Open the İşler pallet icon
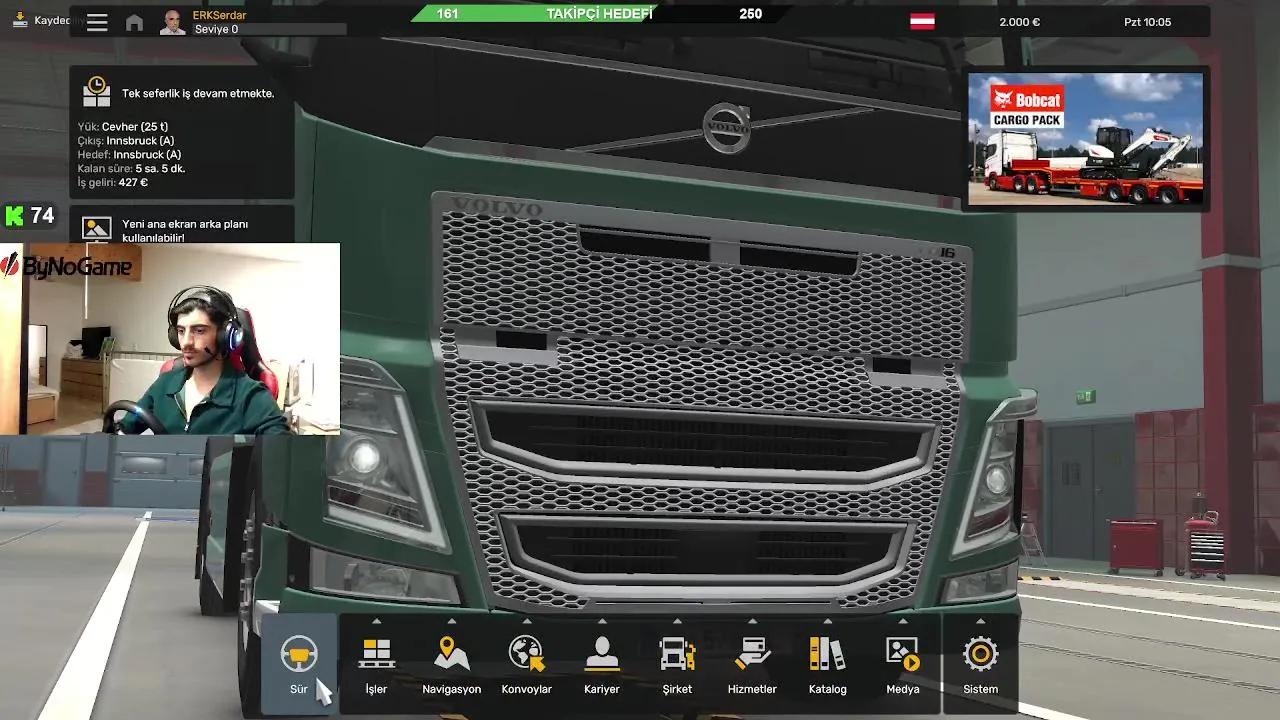Screen dimensions: 1280x720 [x=376, y=654]
